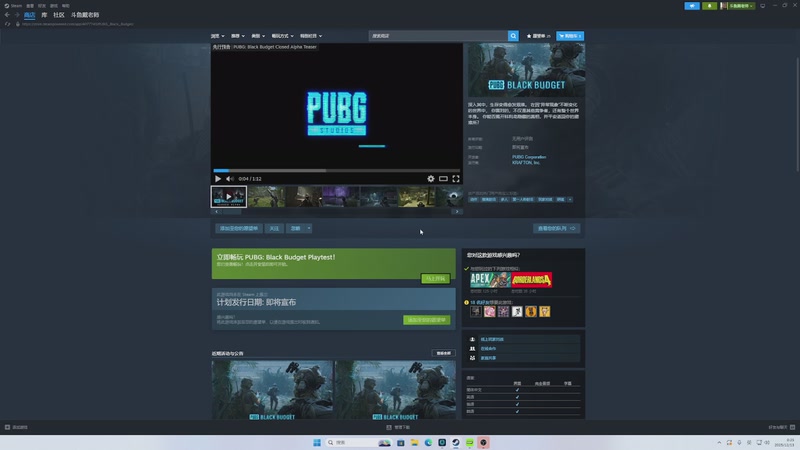Expand the third store nav dropdown (Categories)
This screenshot has height=450, width=800.
[x=258, y=36]
